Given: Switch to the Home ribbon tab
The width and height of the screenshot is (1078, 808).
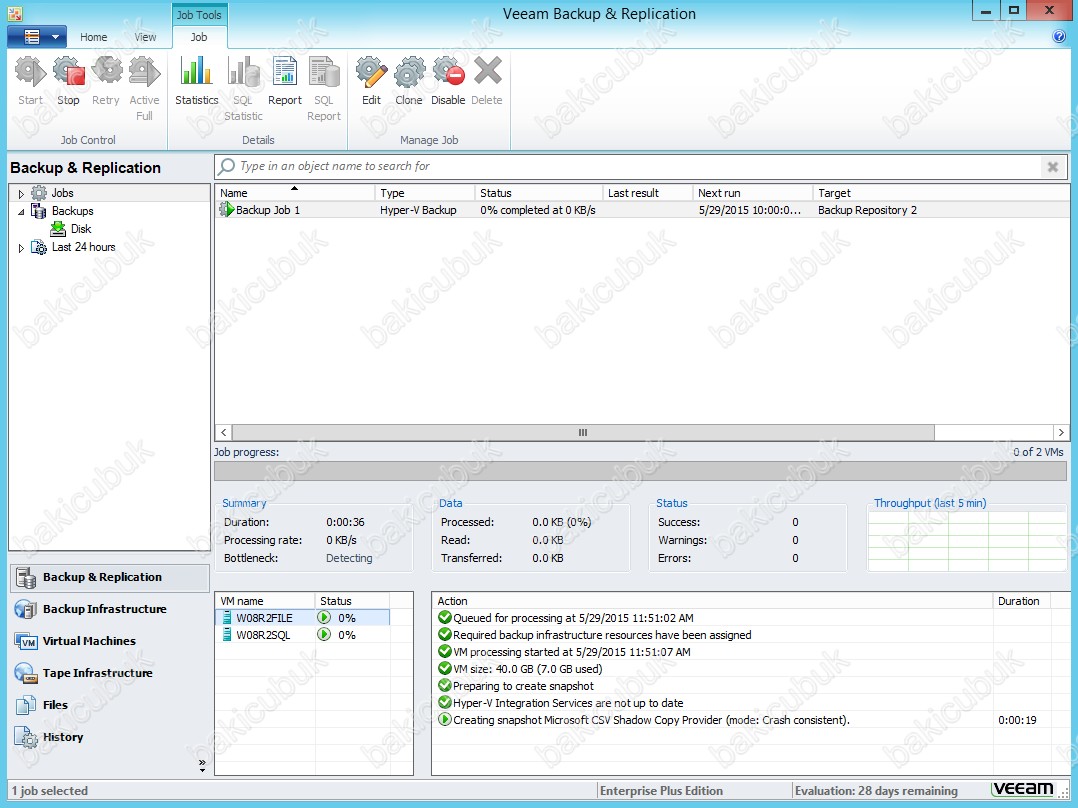Looking at the screenshot, I should pos(94,37).
